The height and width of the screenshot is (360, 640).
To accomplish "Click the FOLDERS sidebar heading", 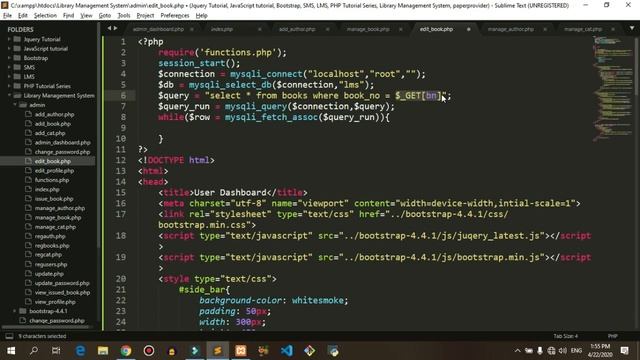I will click(20, 29).
